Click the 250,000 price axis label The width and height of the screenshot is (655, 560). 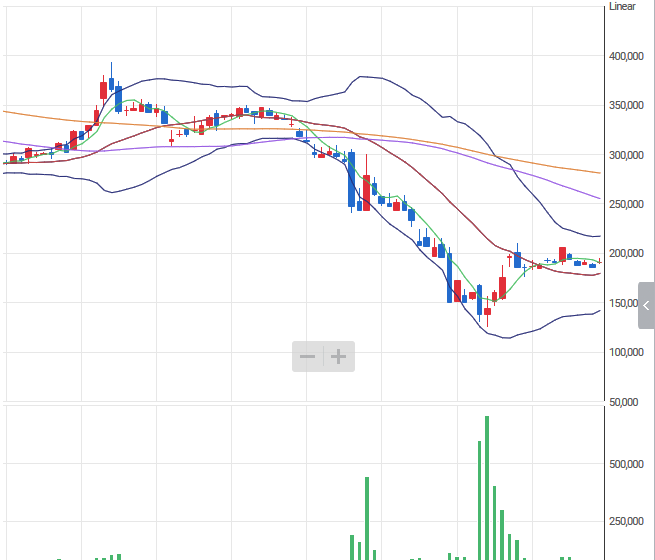tap(626, 204)
